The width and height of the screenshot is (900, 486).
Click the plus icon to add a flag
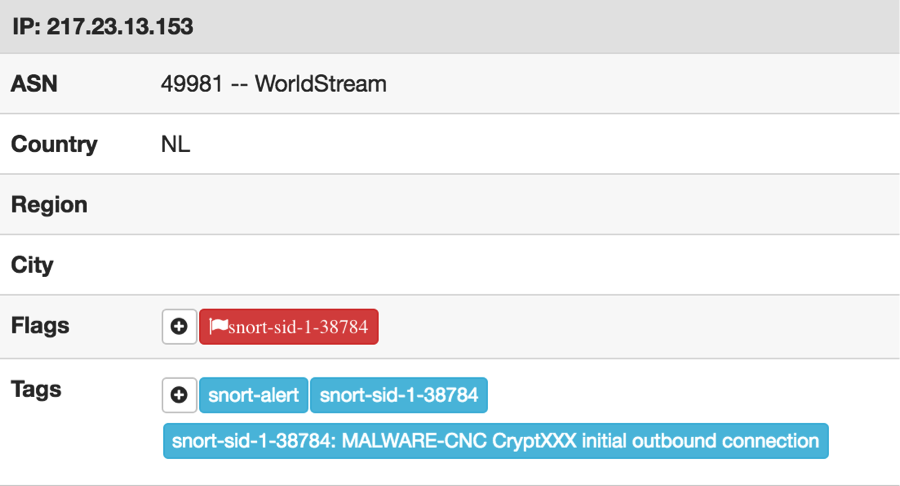[180, 327]
